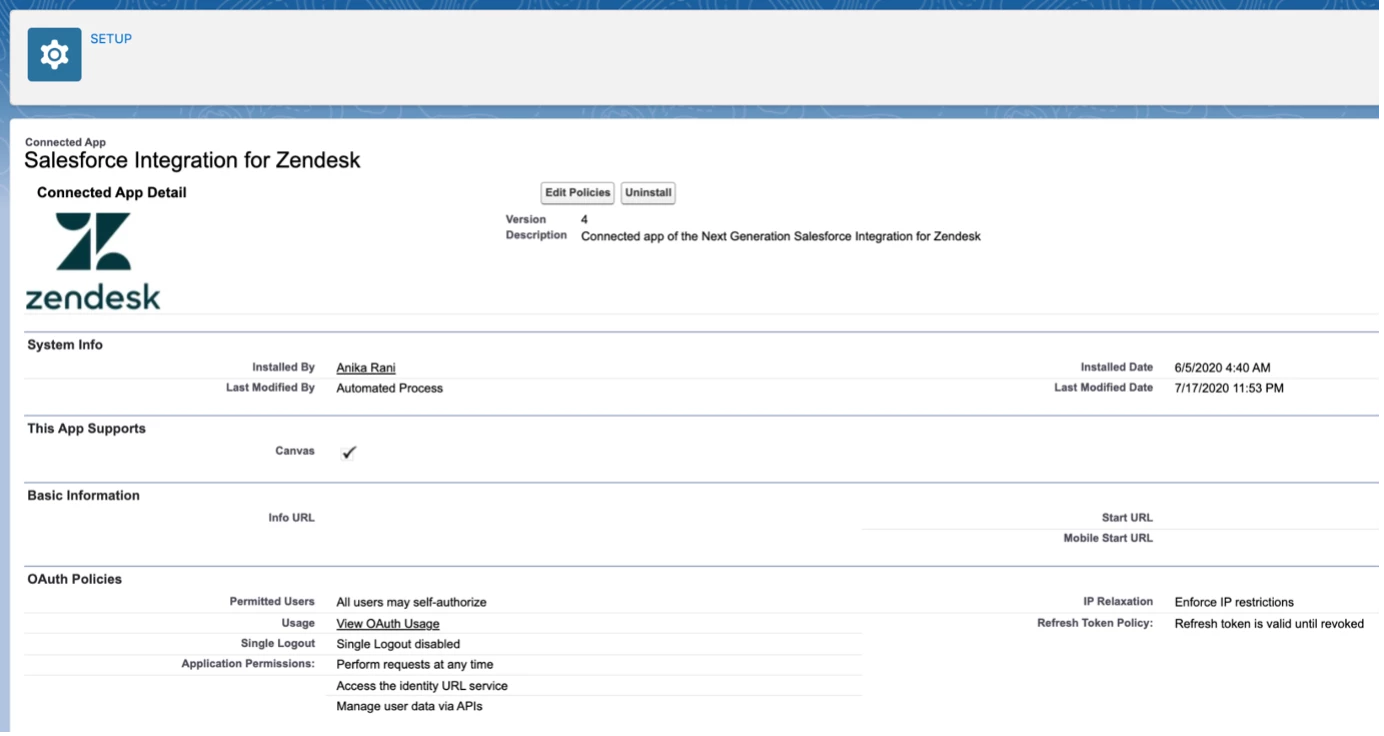Click All users may self-authorize text
Image resolution: width=1384 pixels, height=736 pixels.
point(411,603)
